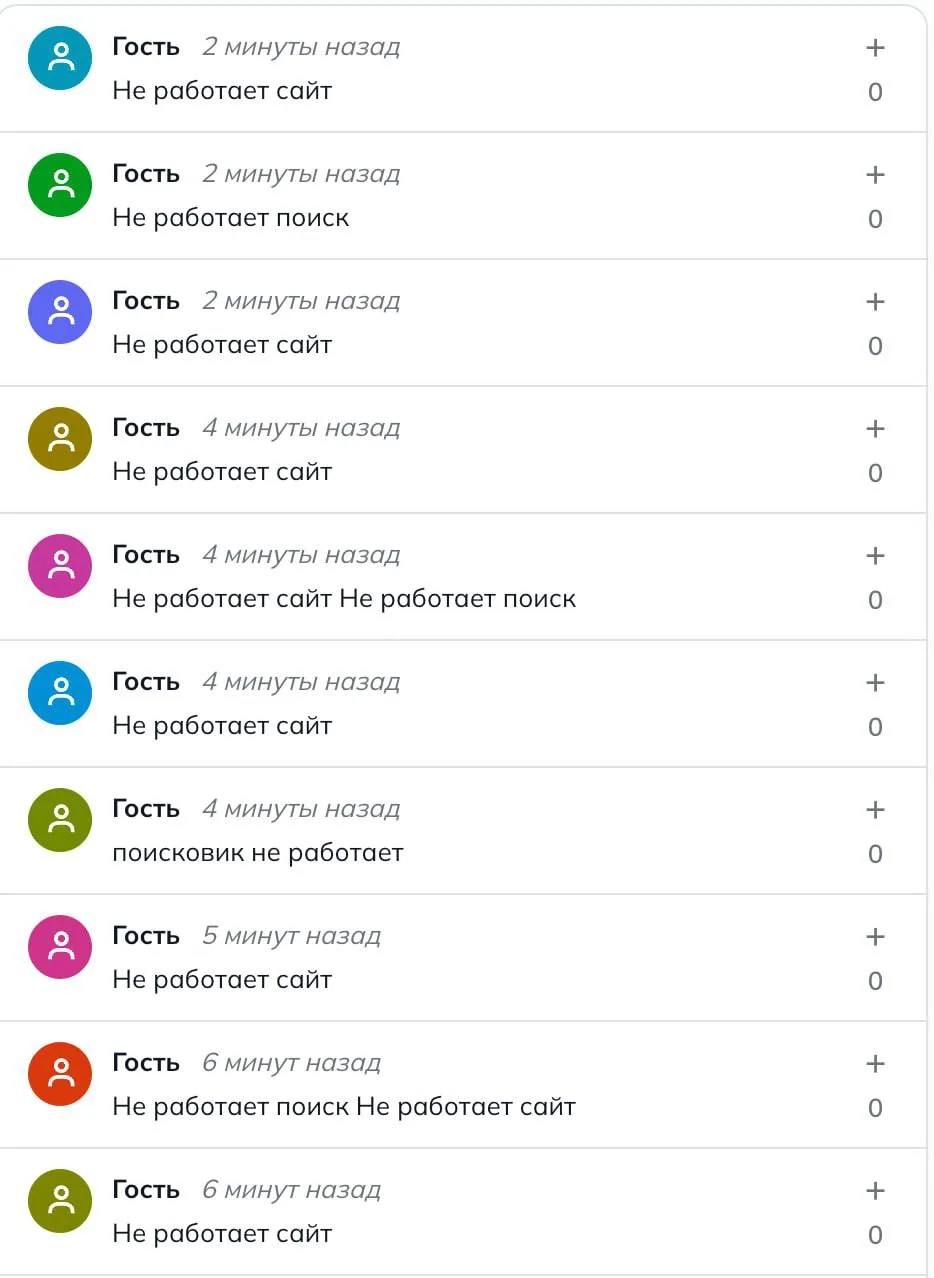Click the olive avatar beside 'поисковик не работает'
The image size is (934, 1278).
pyautogui.click(x=60, y=820)
